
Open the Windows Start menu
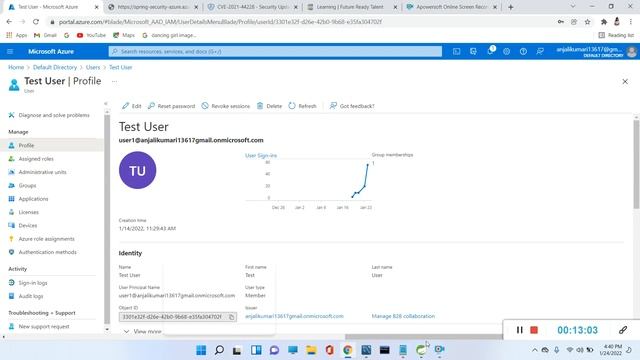coord(201,350)
